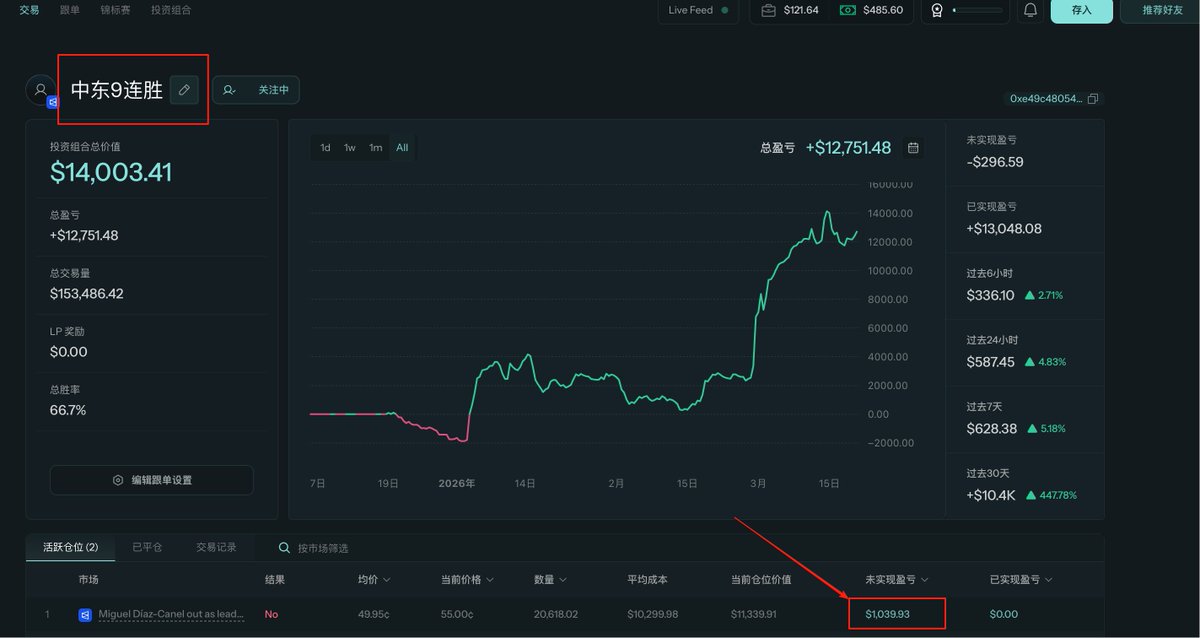1200x638 pixels.
Task: Select the 1w chart range
Action: 350,147
